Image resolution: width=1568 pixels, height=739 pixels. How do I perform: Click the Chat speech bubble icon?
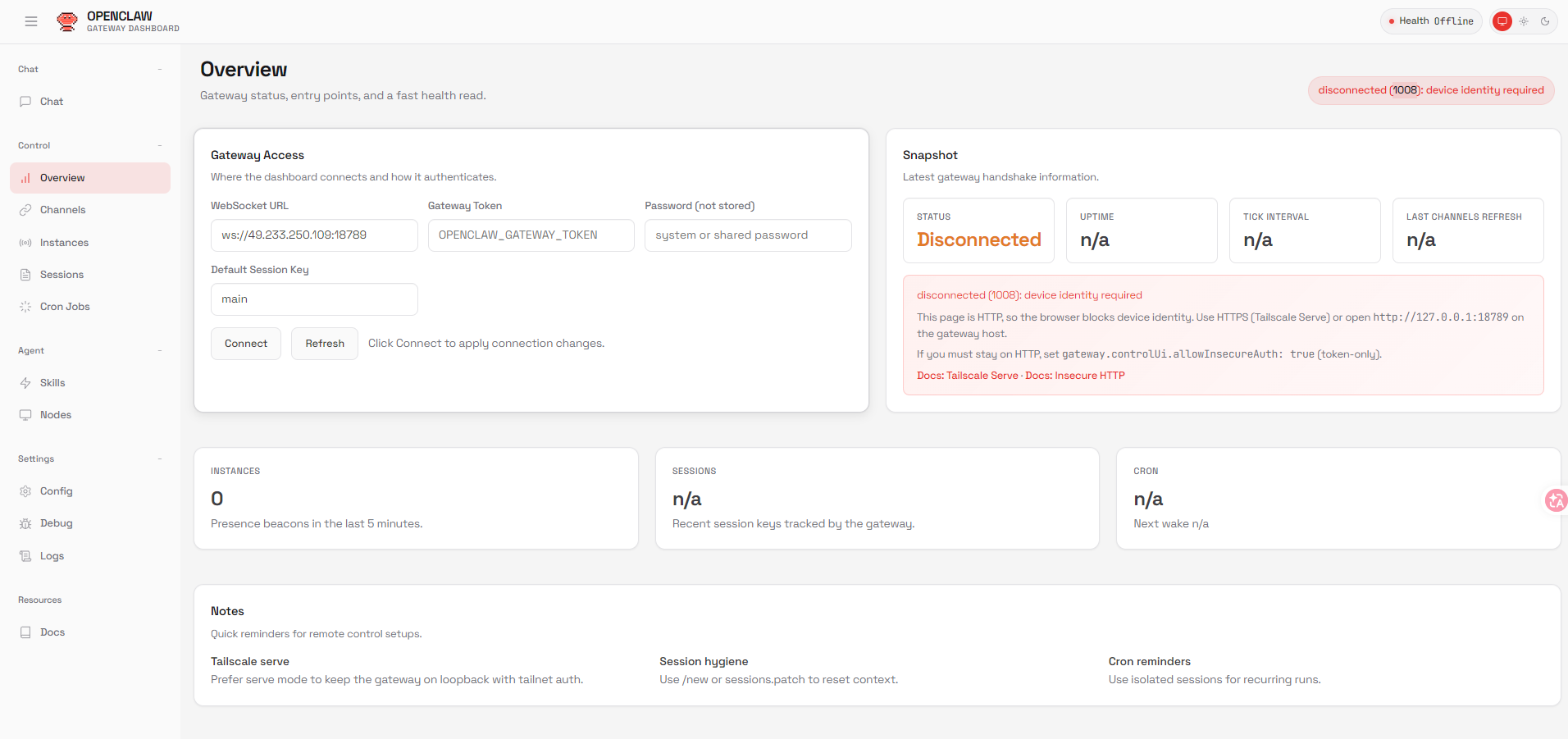[25, 102]
